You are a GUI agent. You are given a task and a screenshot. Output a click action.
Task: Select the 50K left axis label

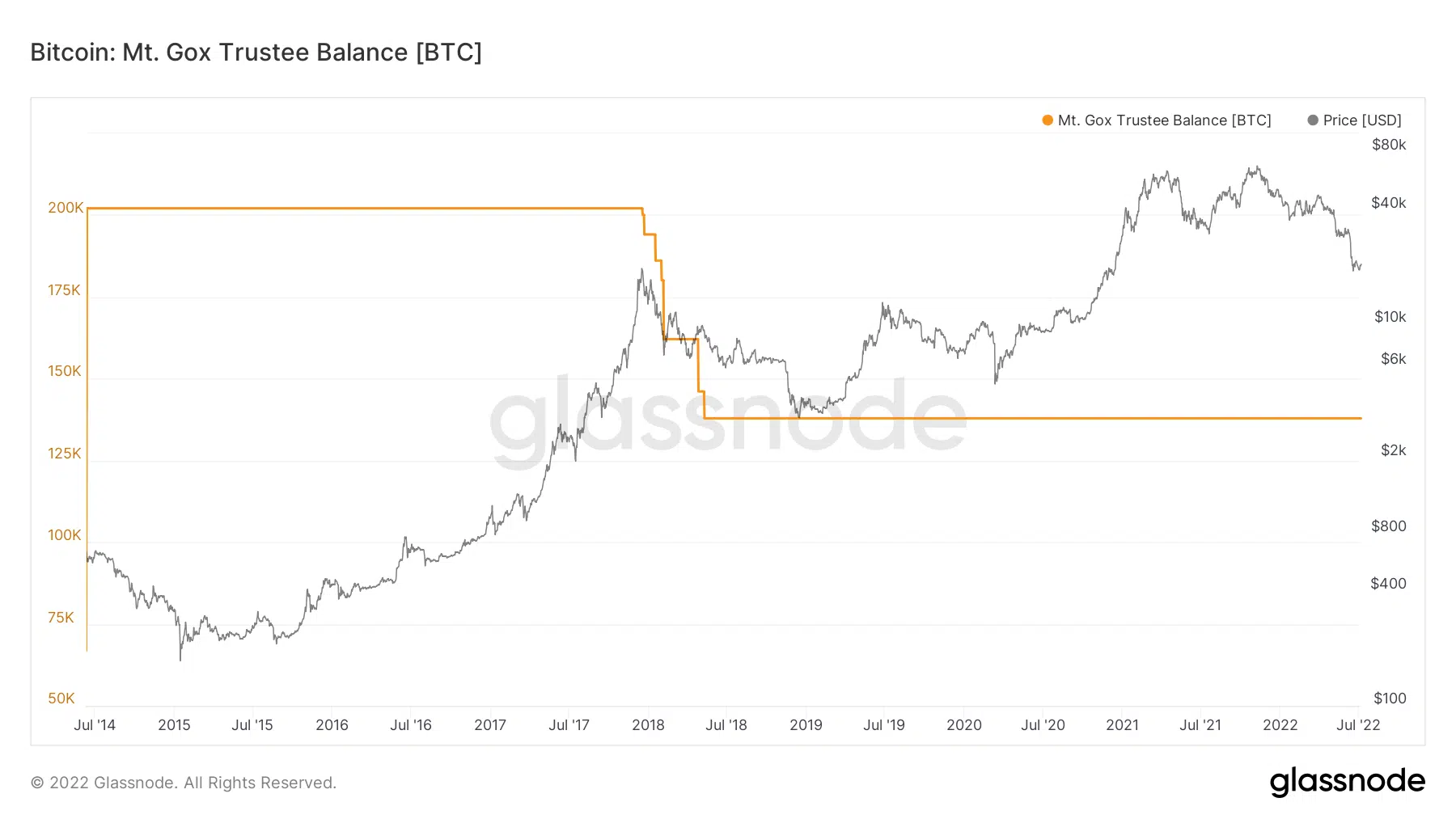61,699
